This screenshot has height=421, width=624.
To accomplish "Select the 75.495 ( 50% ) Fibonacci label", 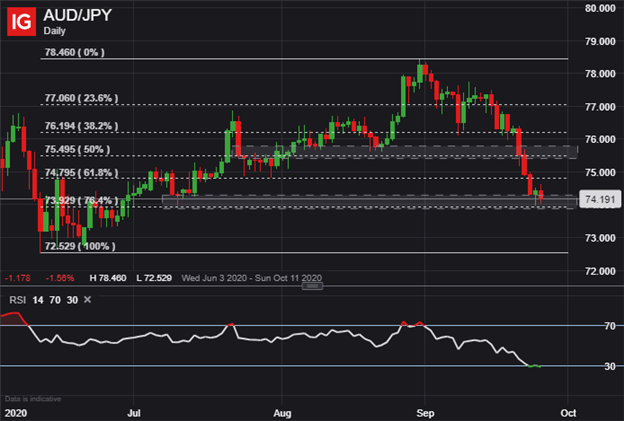I will pos(77,149).
